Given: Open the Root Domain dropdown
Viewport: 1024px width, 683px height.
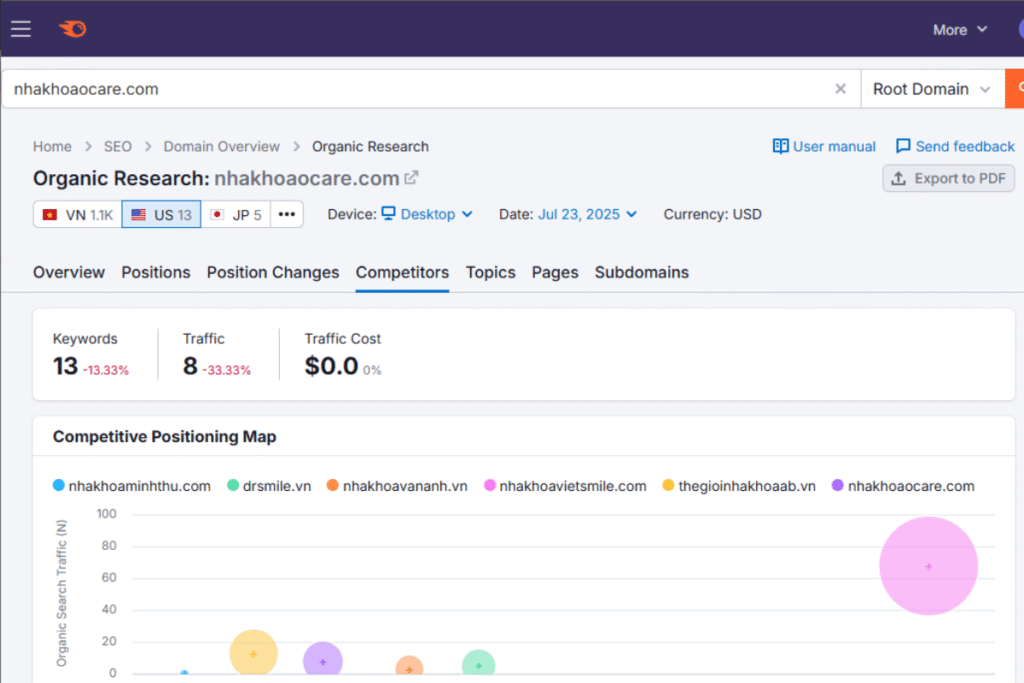Looking at the screenshot, I should tap(931, 89).
